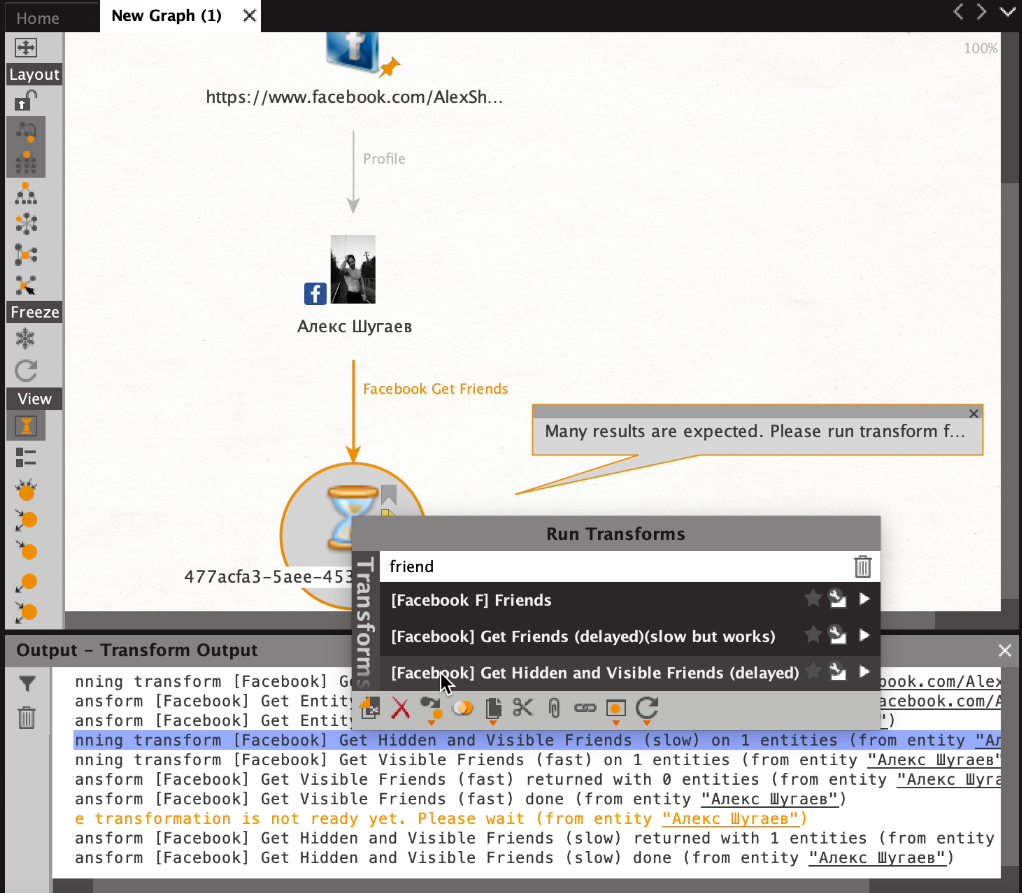The height and width of the screenshot is (893, 1022).
Task: Open Алекс Шугаев link in 'Hidden and Visible Friends (slow) done' line
Action: tap(877, 858)
